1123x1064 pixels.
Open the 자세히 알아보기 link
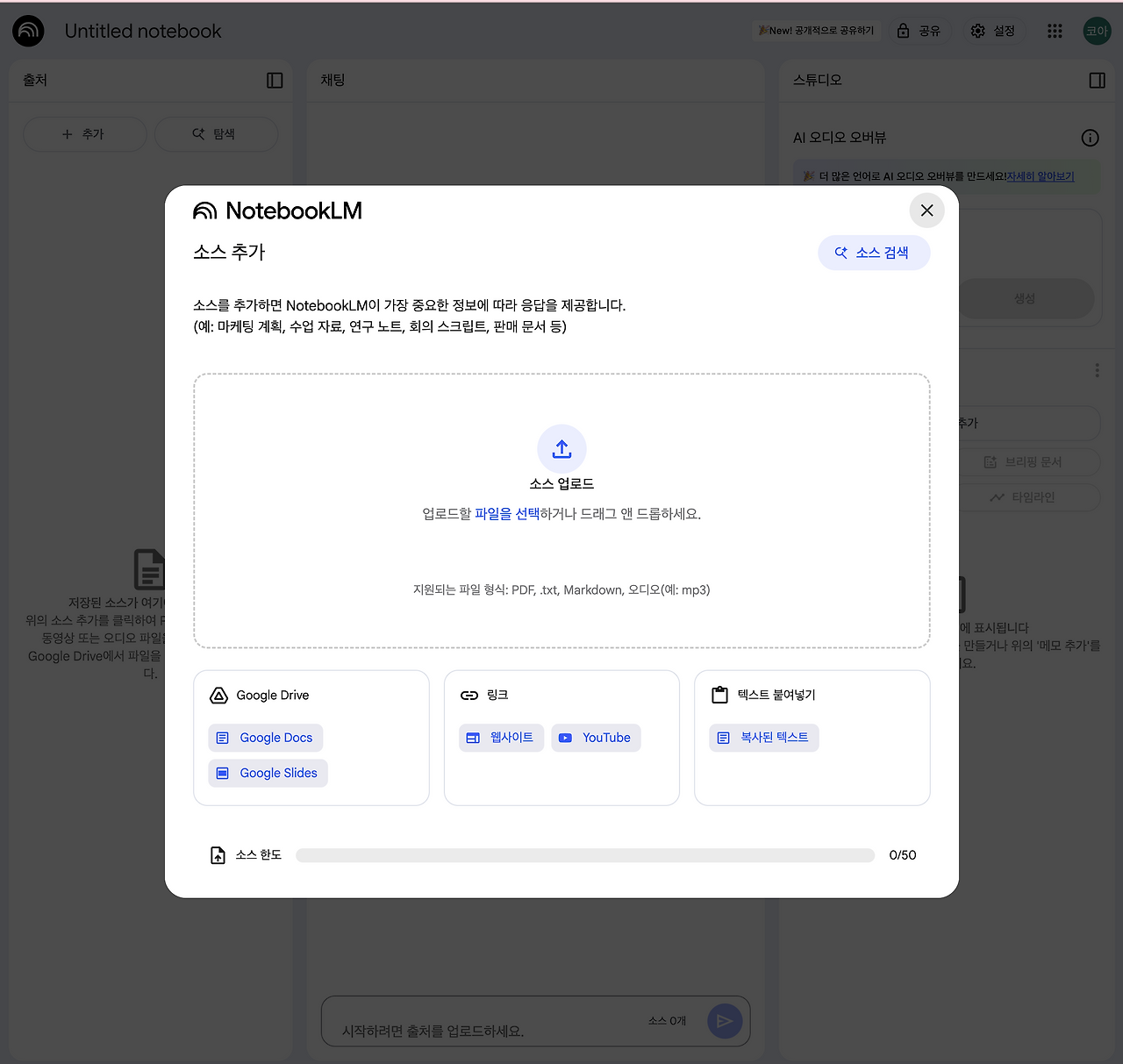click(x=1041, y=176)
